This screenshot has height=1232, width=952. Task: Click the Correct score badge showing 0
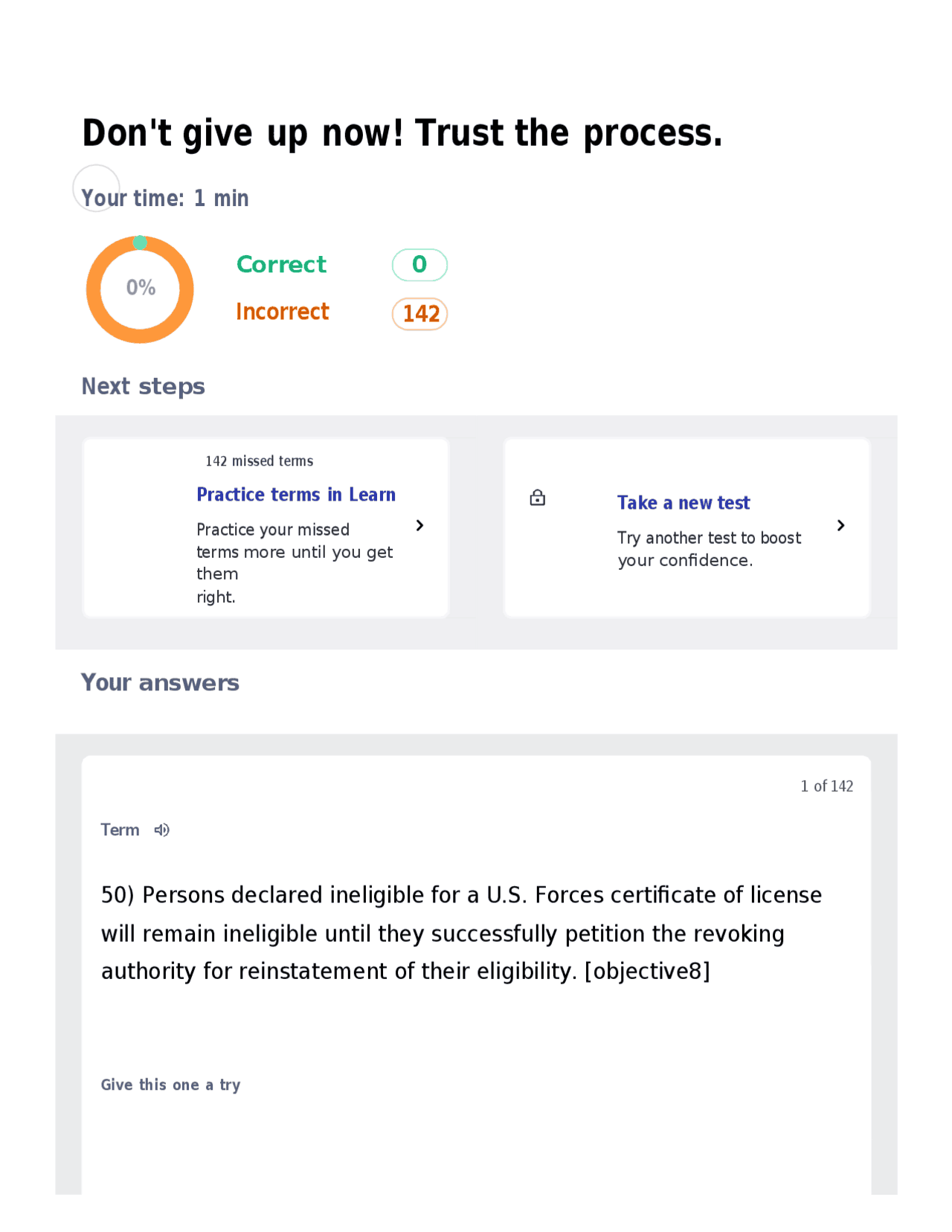(x=419, y=264)
